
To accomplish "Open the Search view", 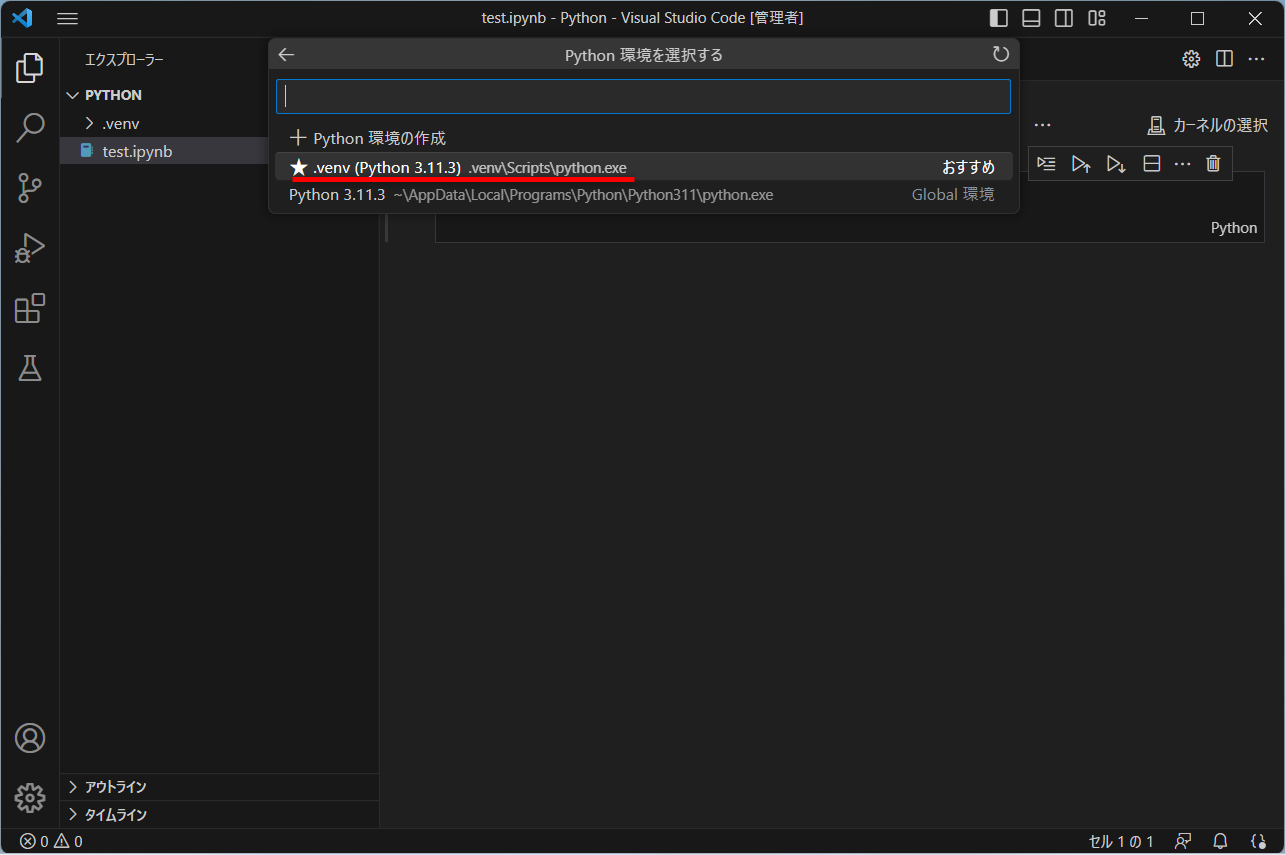I will coord(29,127).
